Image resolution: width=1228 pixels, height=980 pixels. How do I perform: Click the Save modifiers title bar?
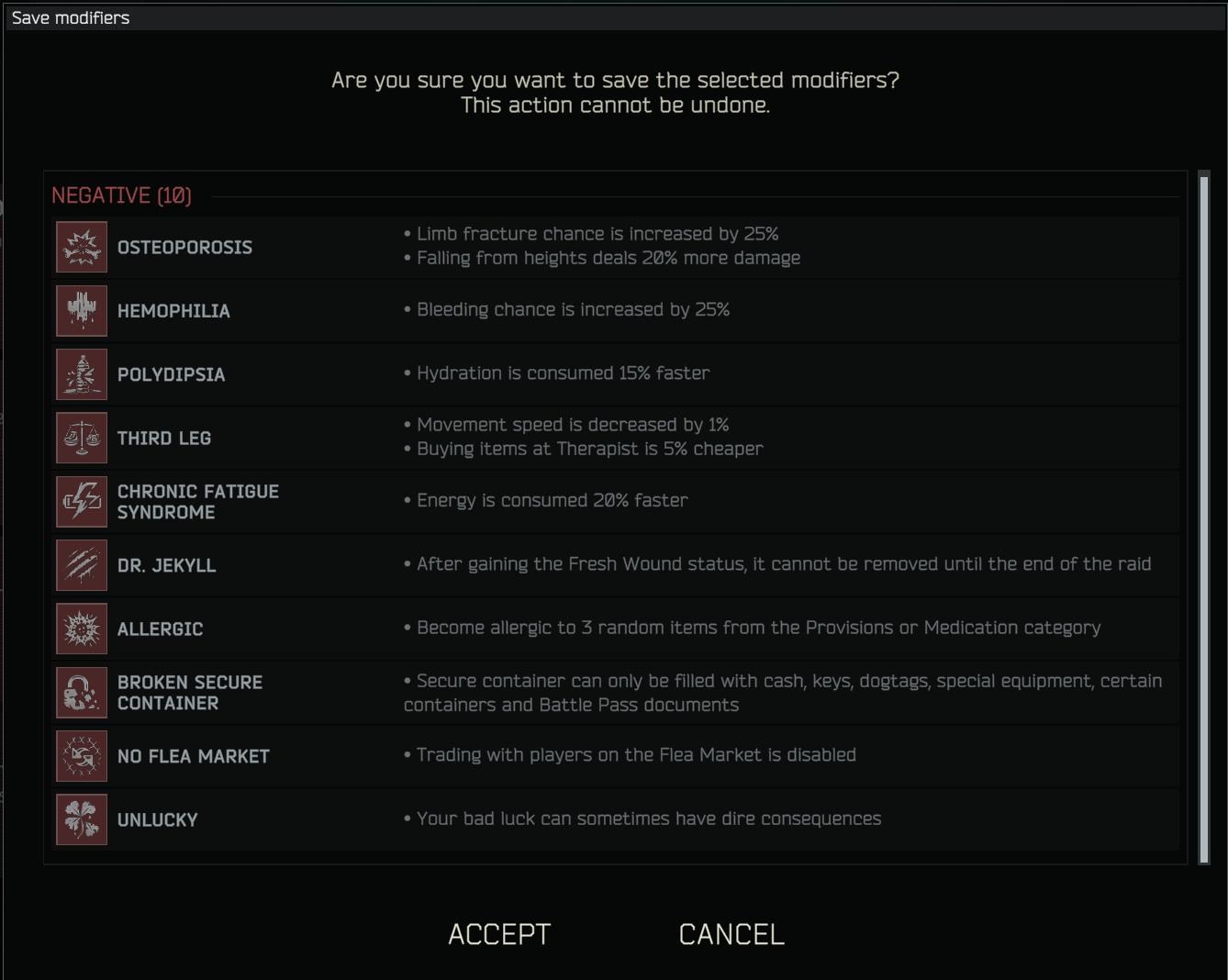614,17
